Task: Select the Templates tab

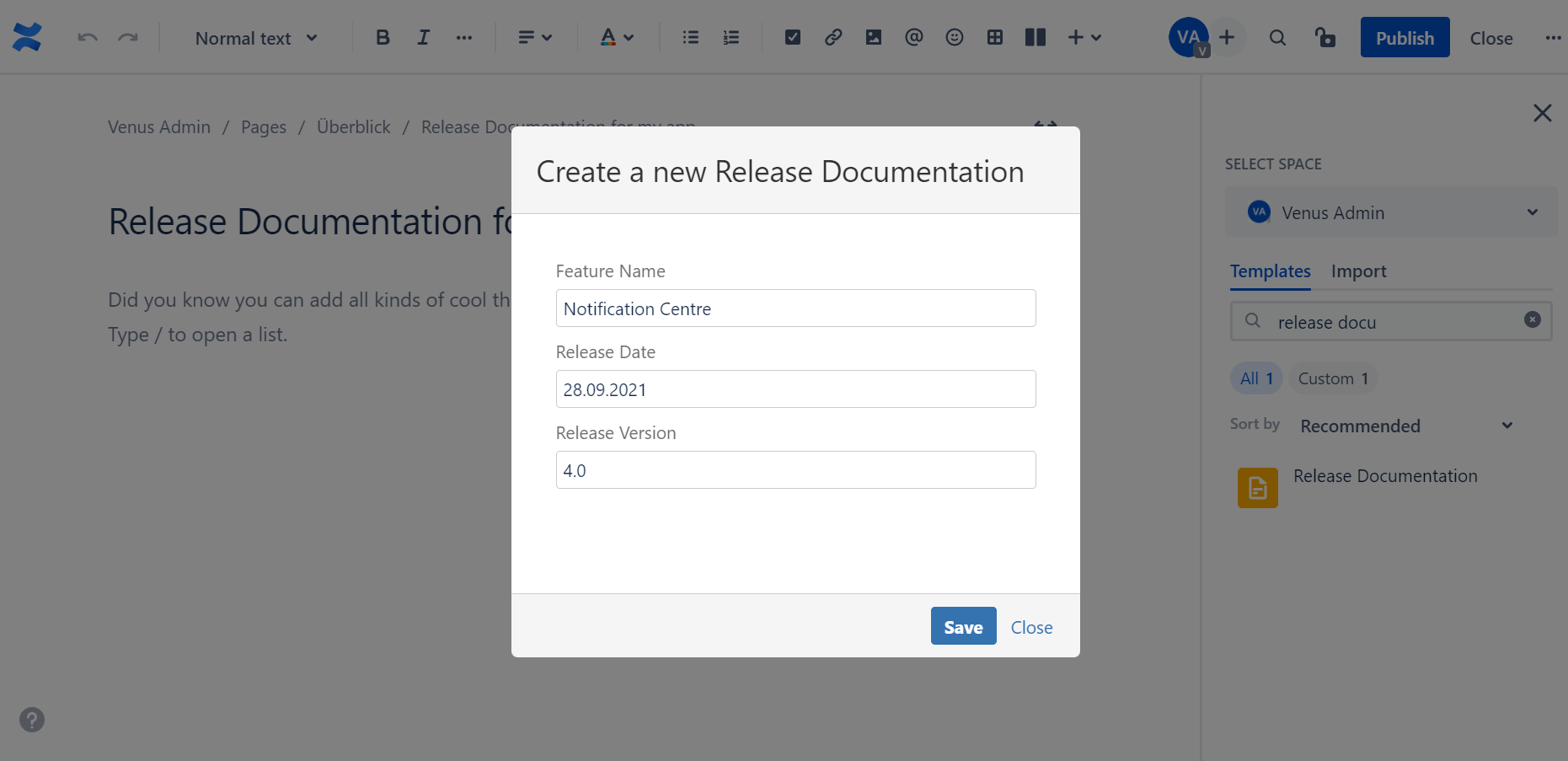Action: (x=1270, y=271)
